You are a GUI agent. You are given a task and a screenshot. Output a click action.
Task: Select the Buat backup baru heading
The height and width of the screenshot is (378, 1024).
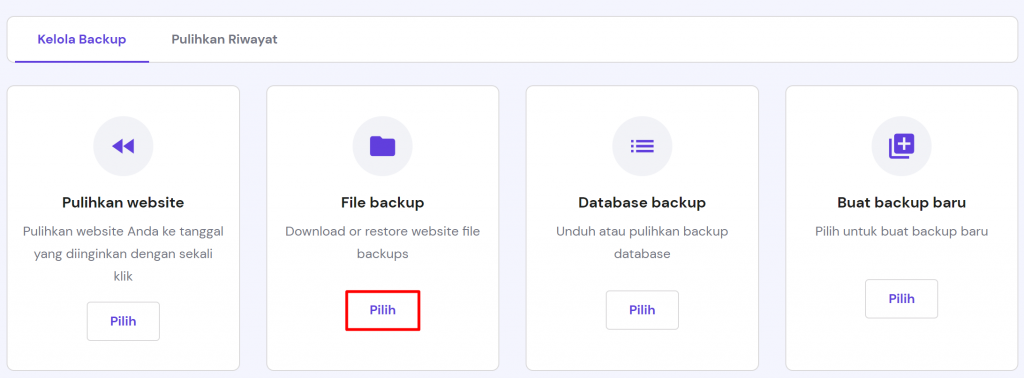click(901, 203)
